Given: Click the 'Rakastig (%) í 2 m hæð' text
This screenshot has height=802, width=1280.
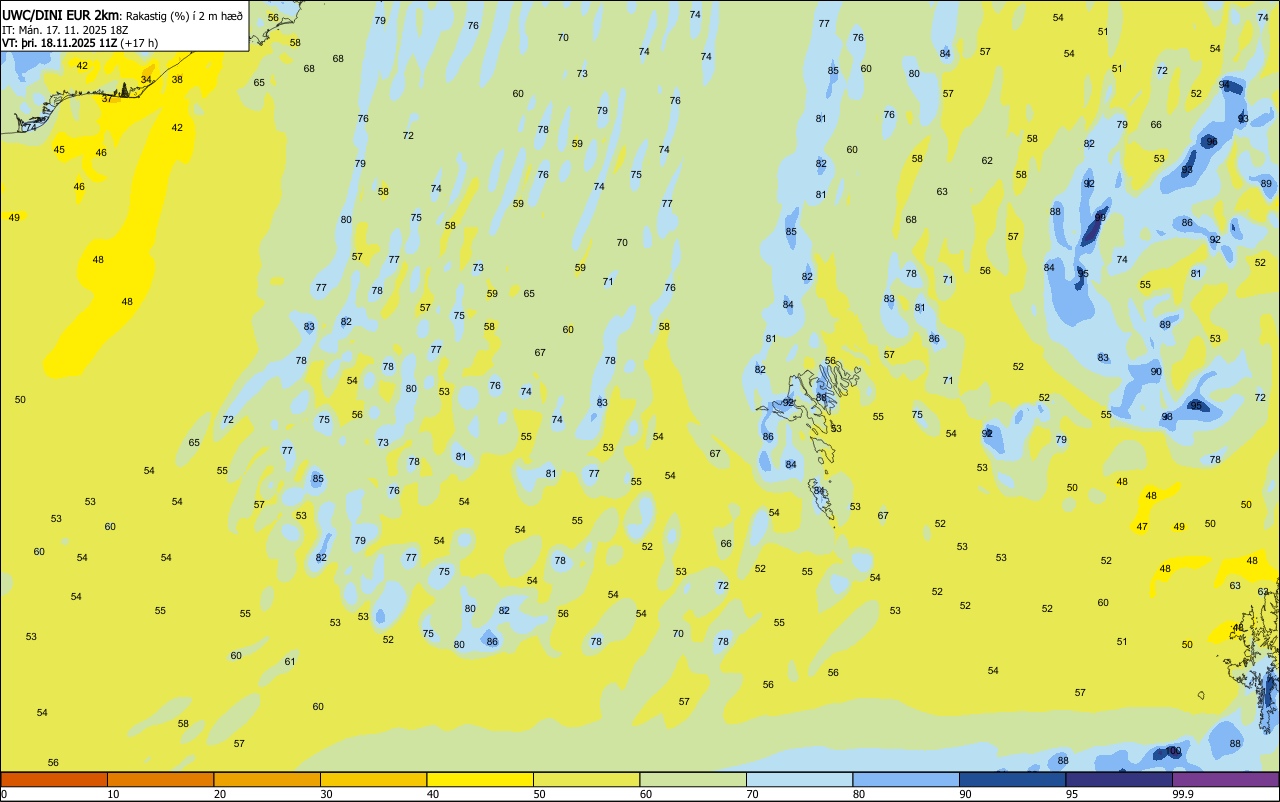Looking at the screenshot, I should pyautogui.click(x=184, y=16).
